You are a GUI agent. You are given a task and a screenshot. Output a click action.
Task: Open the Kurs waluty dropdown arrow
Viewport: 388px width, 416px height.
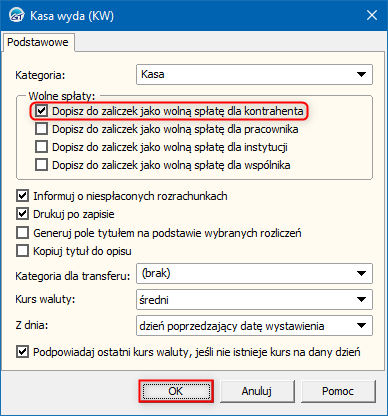(x=361, y=299)
